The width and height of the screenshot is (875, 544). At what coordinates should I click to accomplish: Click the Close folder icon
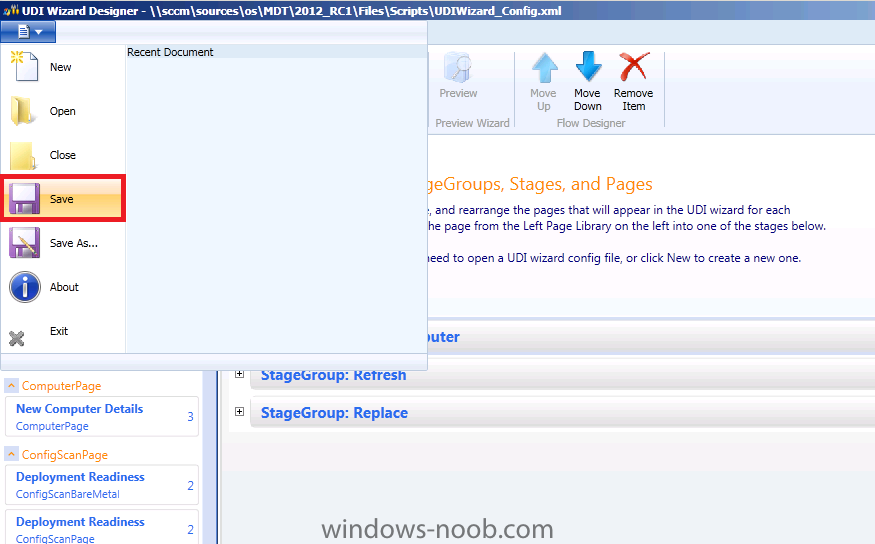click(23, 155)
